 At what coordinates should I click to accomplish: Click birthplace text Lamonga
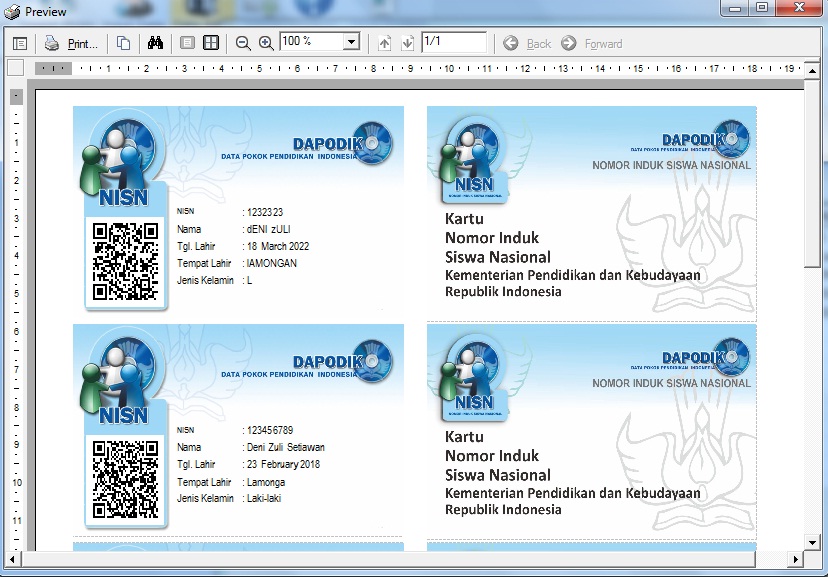(266, 482)
